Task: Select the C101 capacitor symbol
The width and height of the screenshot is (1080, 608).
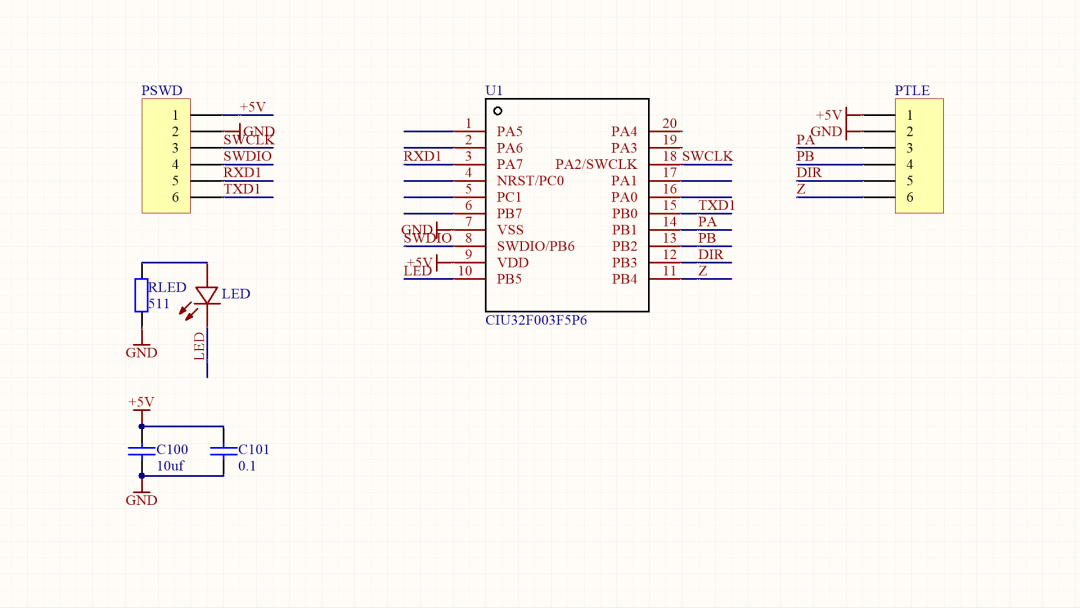Action: 223,450
